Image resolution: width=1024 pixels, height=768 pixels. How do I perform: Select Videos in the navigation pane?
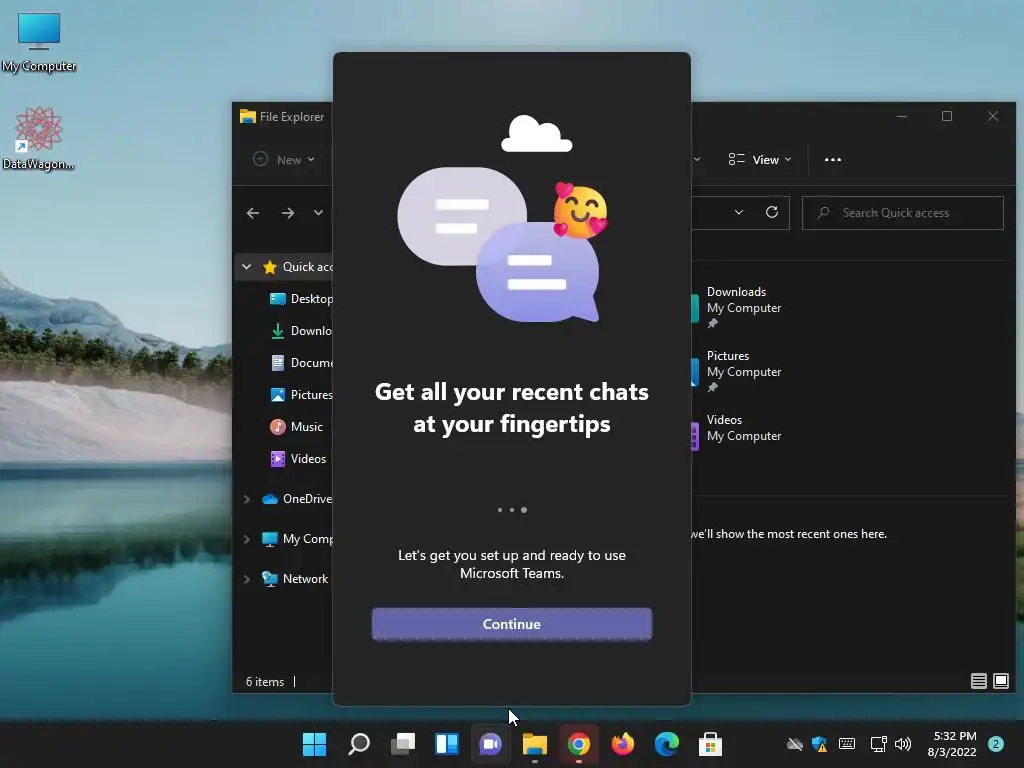pos(298,458)
